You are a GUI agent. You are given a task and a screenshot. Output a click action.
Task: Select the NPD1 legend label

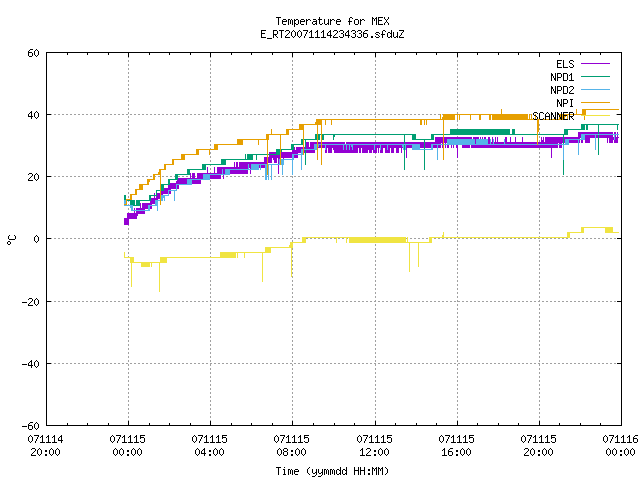click(562, 77)
